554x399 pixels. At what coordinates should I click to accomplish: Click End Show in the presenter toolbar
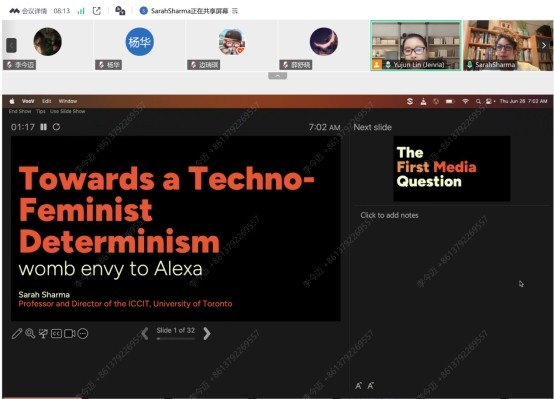click(x=20, y=111)
